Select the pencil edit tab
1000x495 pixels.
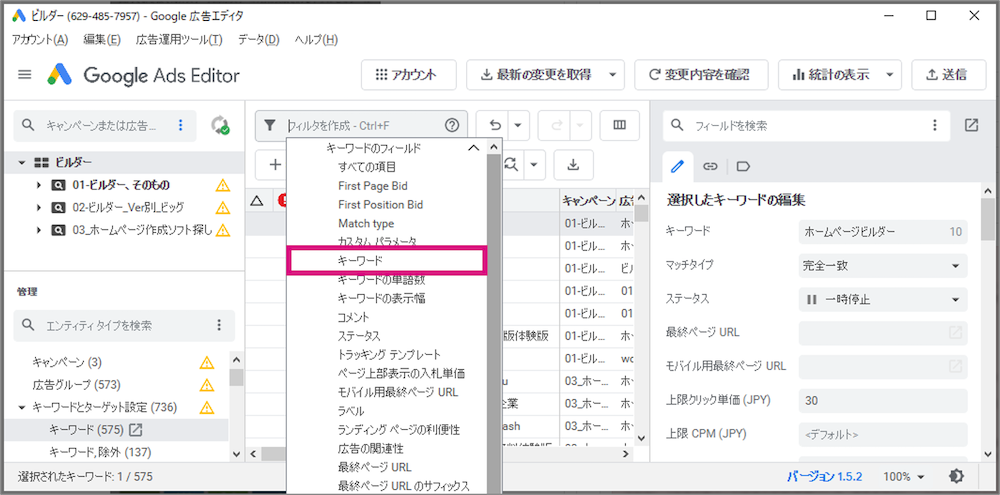pos(678,166)
